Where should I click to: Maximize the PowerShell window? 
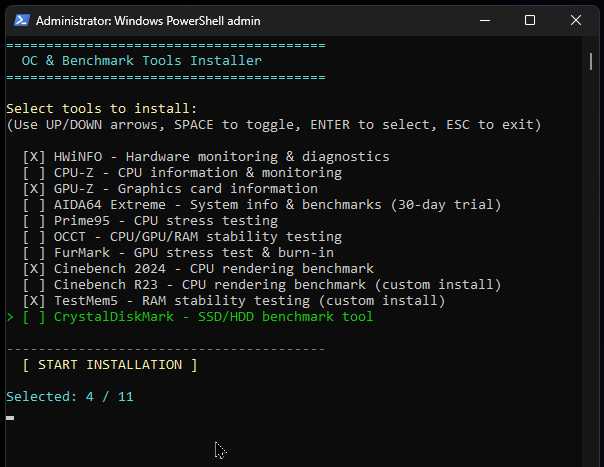[x=530, y=20]
